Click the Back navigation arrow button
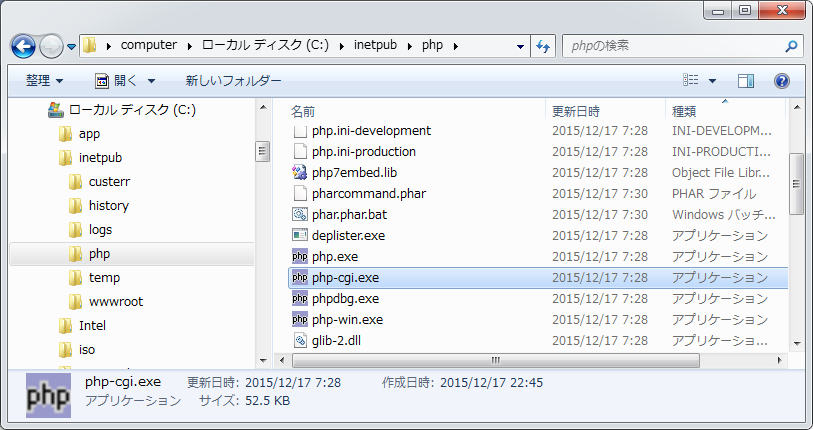This screenshot has height=430, width=813. coord(24,46)
